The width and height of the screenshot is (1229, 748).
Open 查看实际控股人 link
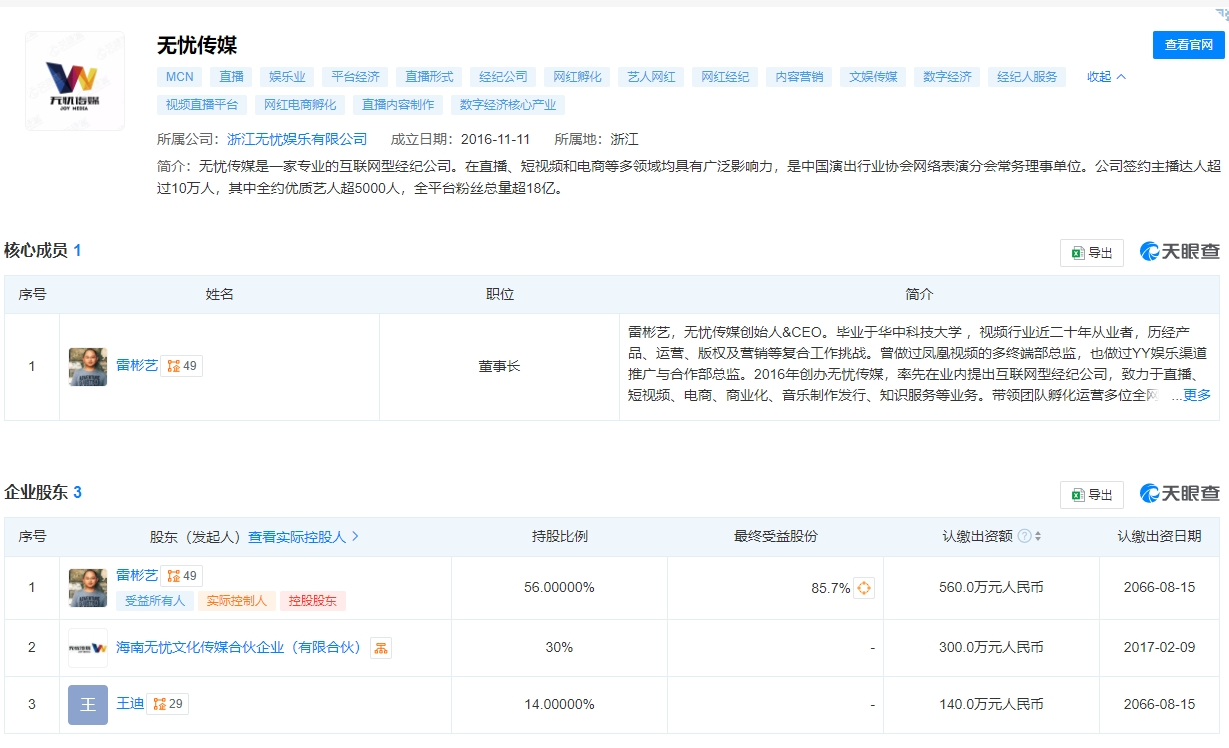(x=303, y=537)
